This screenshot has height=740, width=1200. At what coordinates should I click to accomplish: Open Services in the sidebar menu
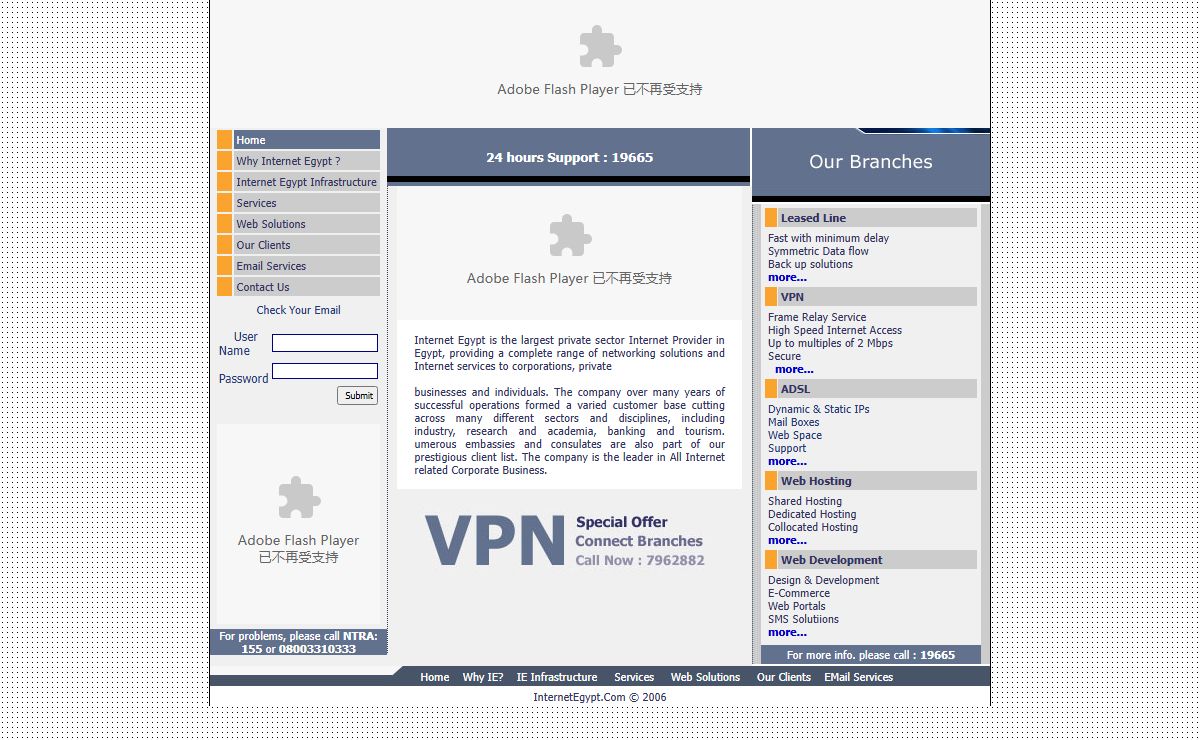coord(307,203)
